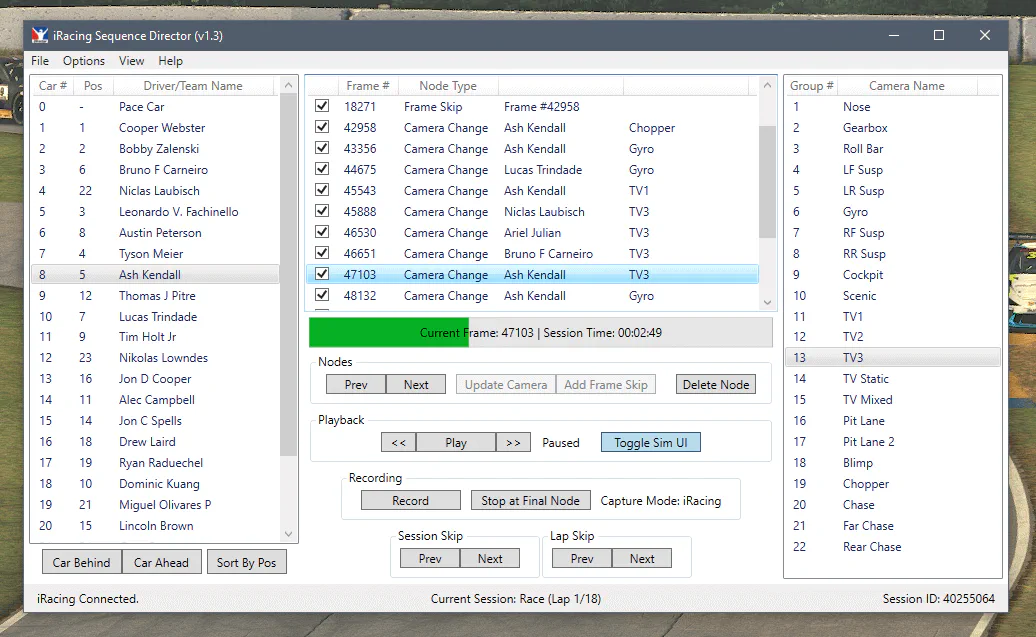Select driver Lincoln Brown

tap(155, 525)
